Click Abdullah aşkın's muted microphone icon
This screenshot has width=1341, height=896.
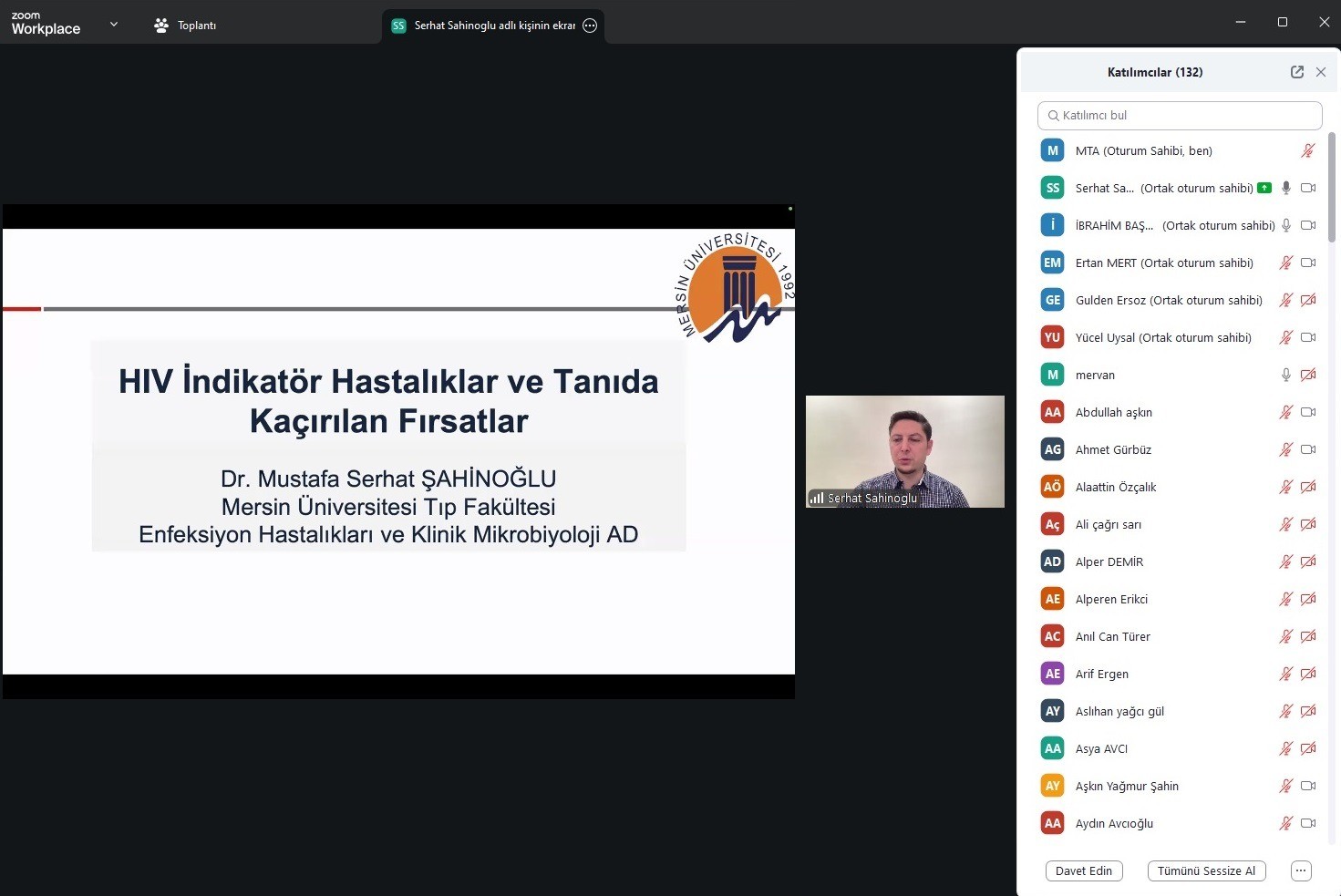1285,412
